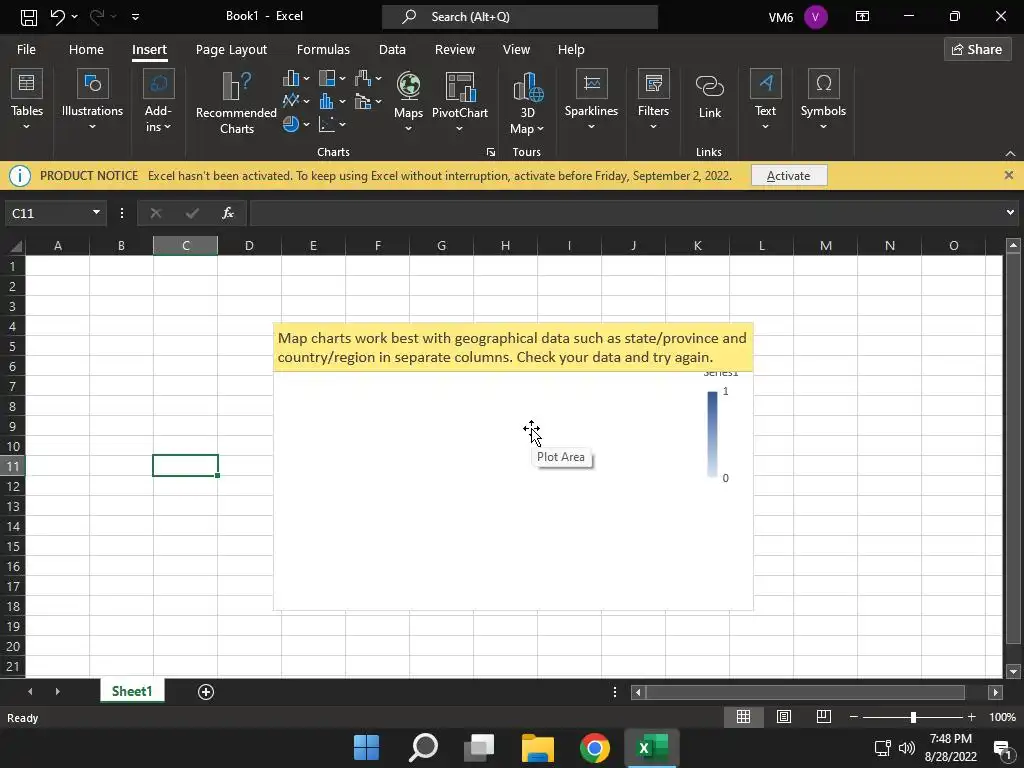Click the zoom slider handle
The image size is (1024, 768).
point(913,718)
